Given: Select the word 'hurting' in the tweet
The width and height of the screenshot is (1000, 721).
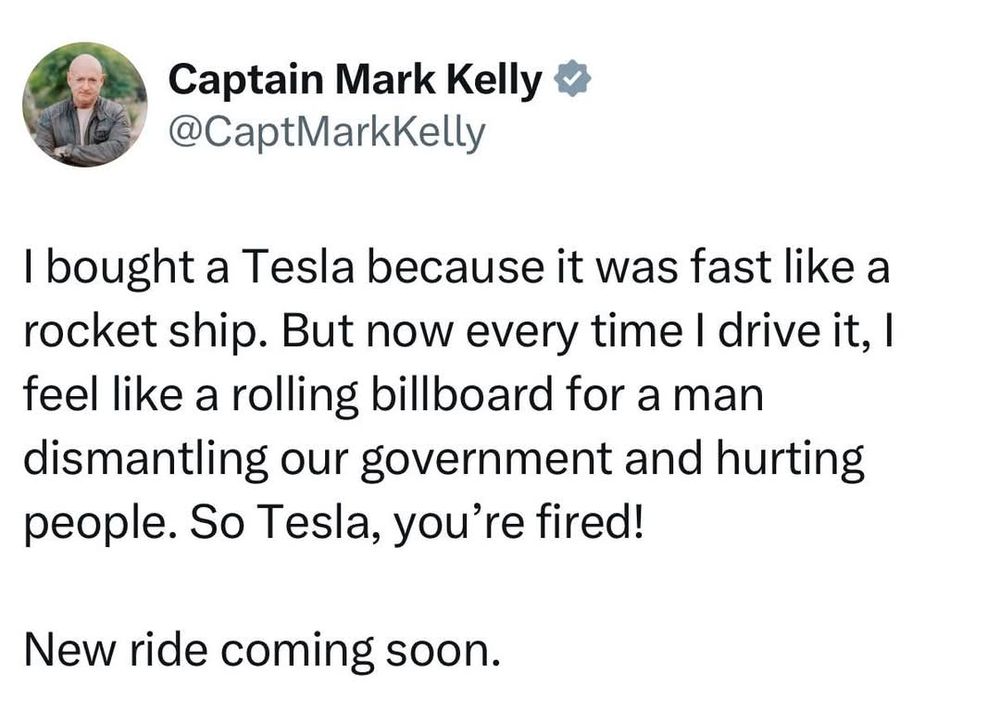Looking at the screenshot, I should coord(790,460).
